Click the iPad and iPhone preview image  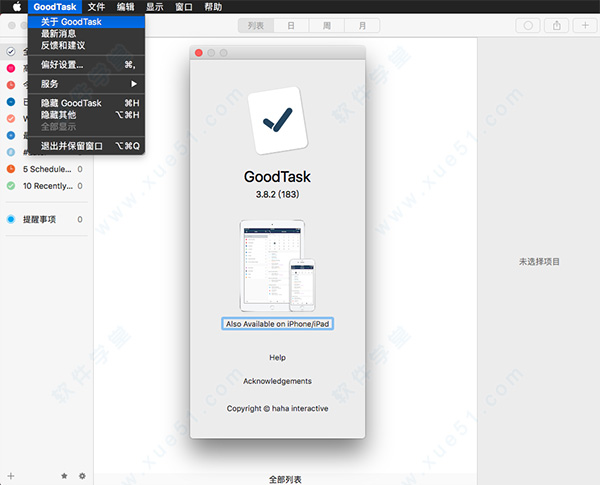point(277,266)
